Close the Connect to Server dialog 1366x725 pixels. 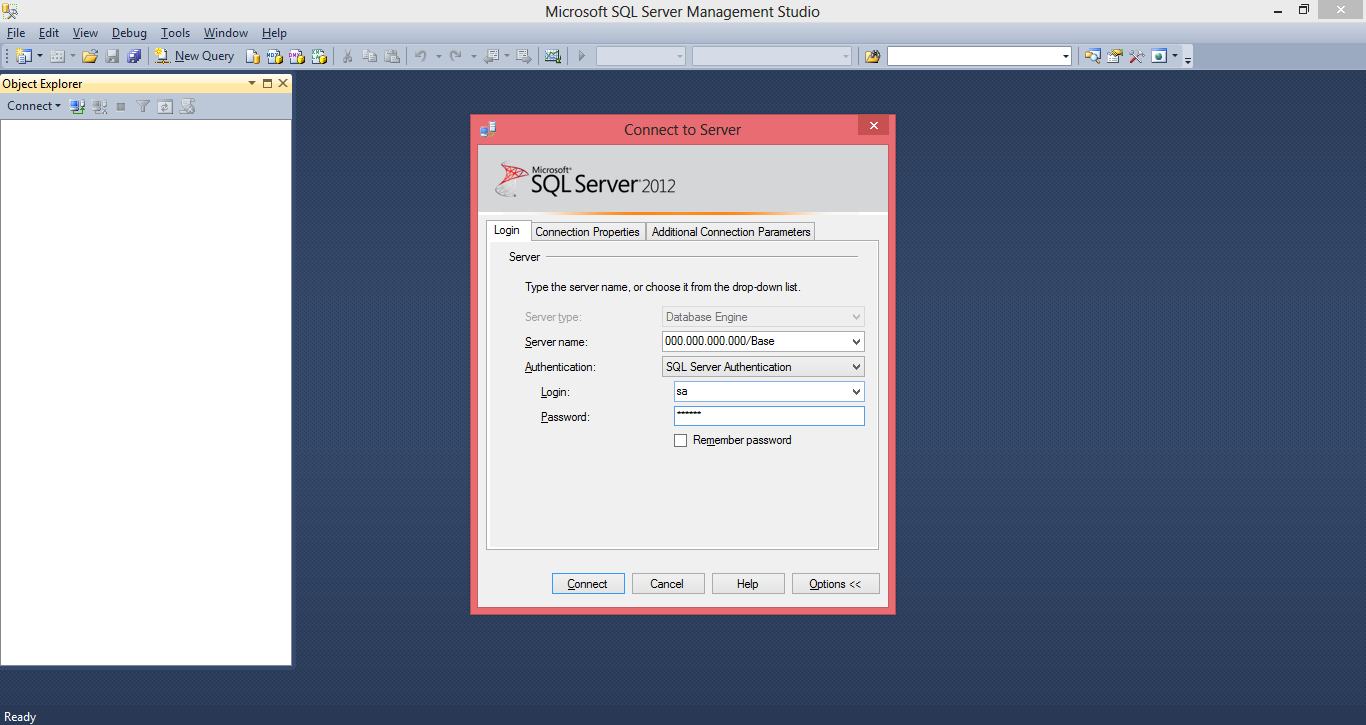click(x=873, y=126)
